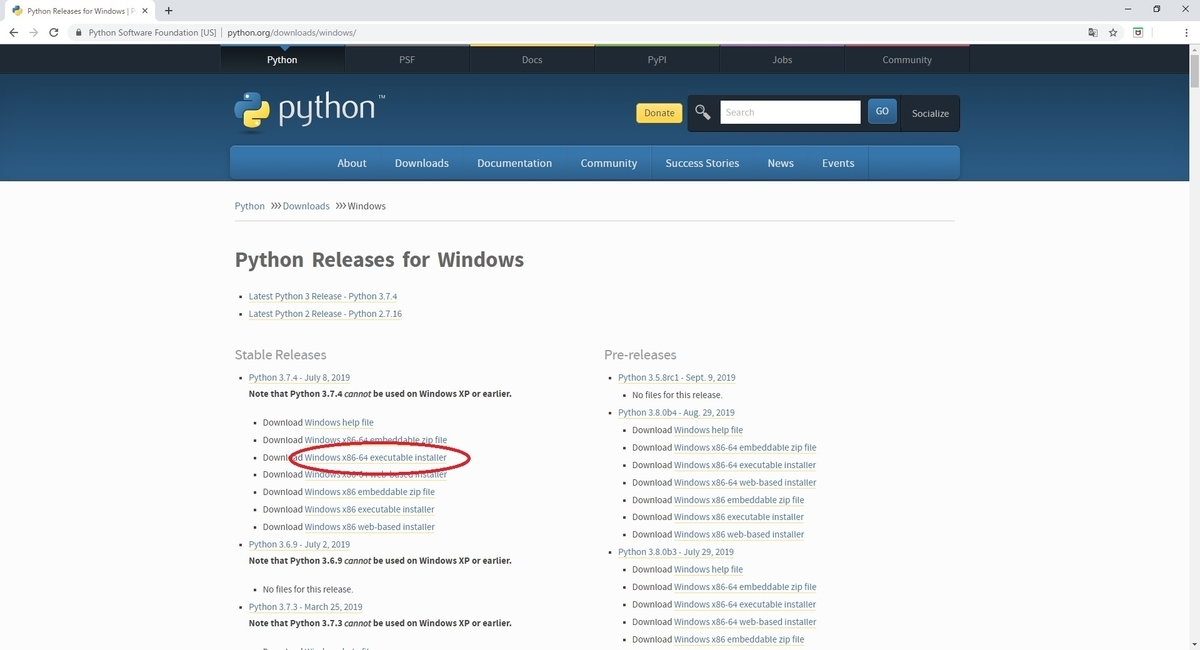
Task: Download Windows help file under Python 3.8.0b3
Action: (x=709, y=570)
